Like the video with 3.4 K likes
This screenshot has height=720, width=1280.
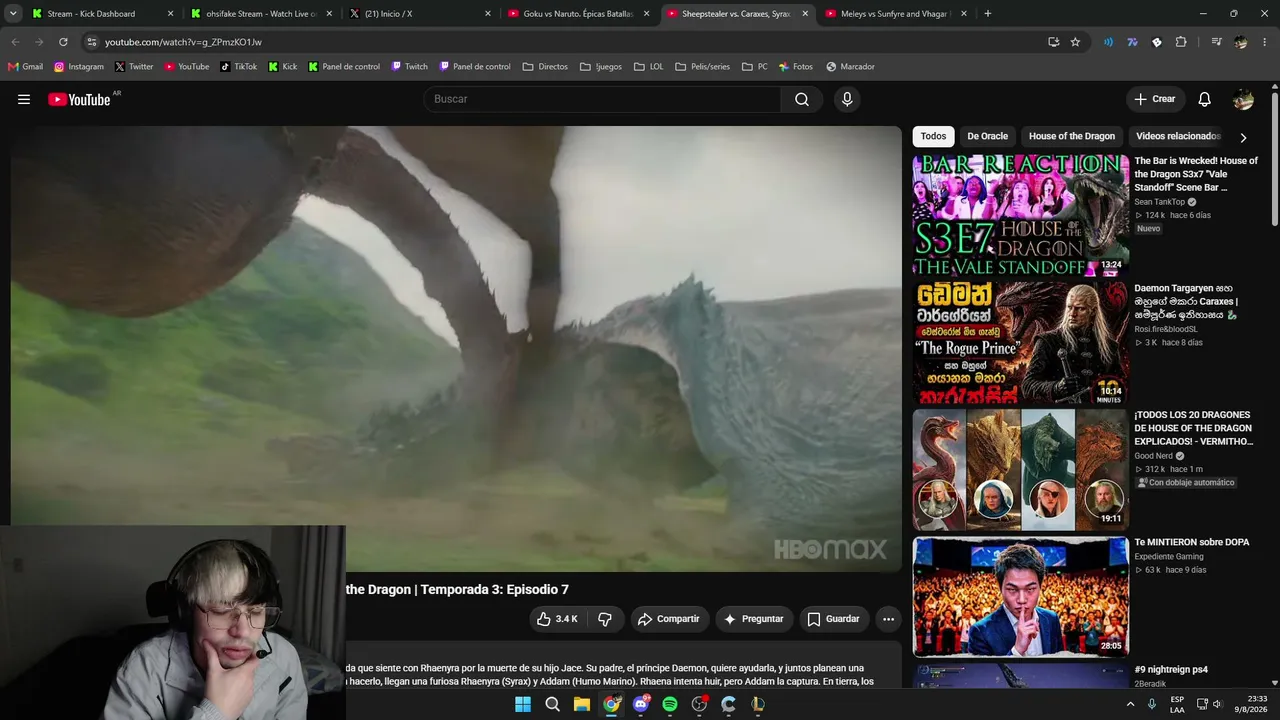point(558,619)
